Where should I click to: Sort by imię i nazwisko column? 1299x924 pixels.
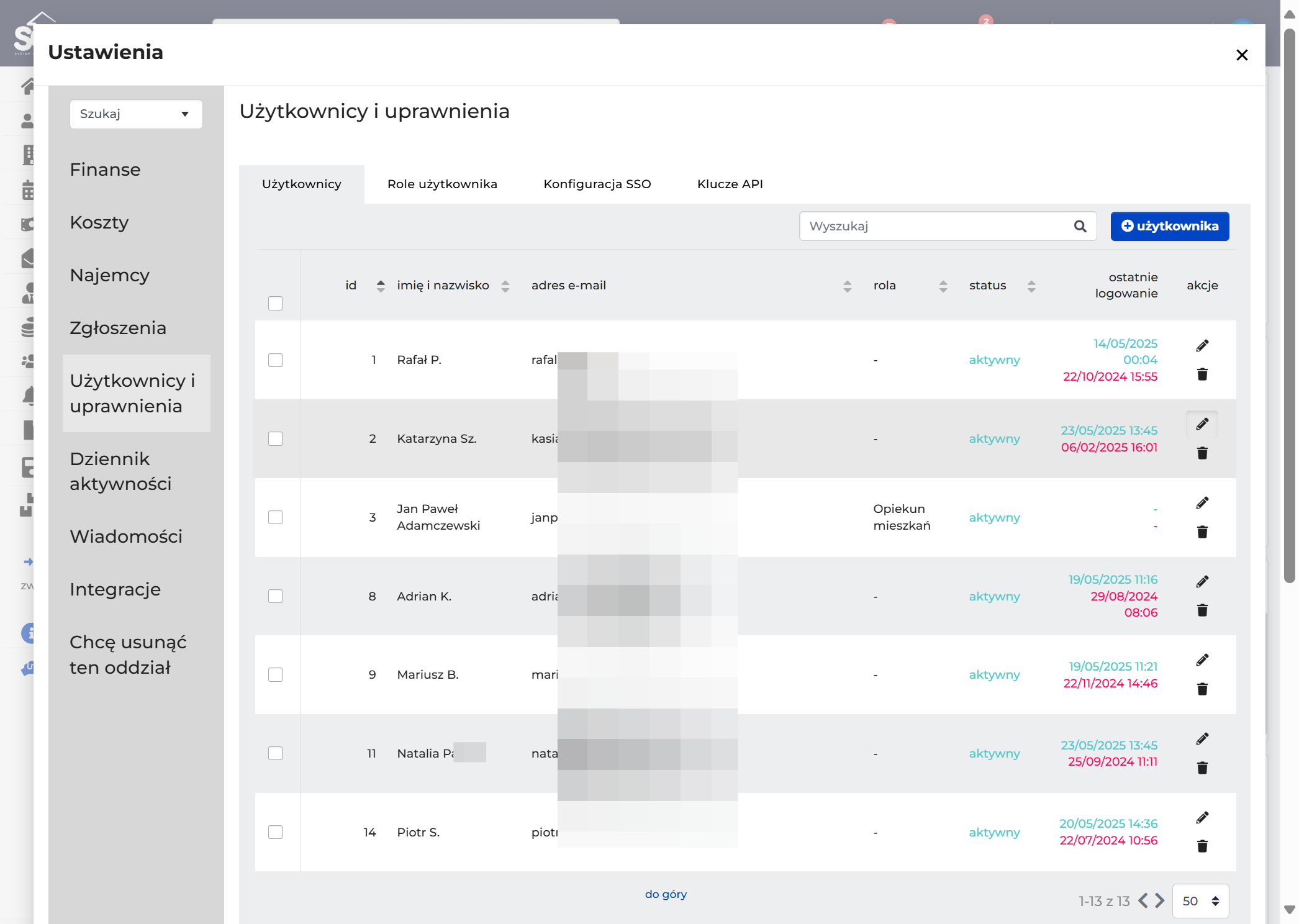pyautogui.click(x=505, y=286)
